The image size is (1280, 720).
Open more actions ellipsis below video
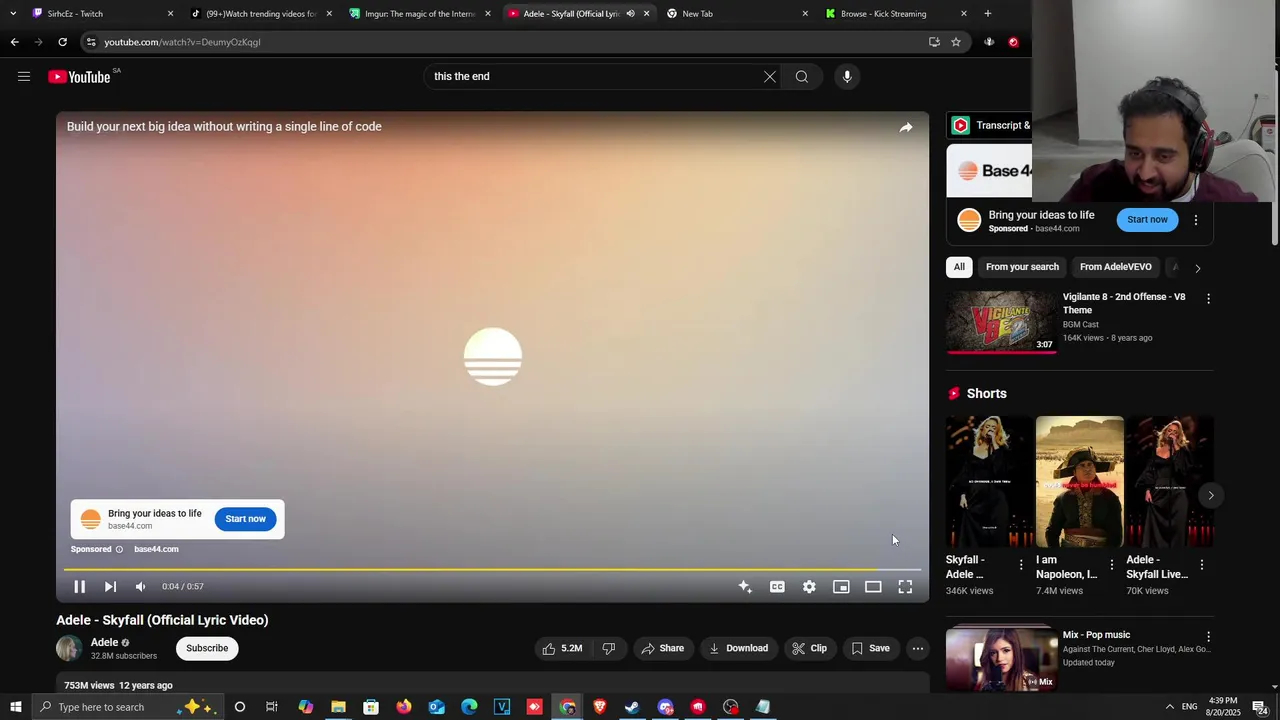click(918, 648)
